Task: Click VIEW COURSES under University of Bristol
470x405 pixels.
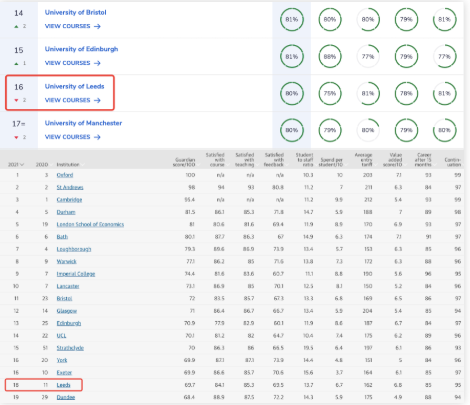Action: tap(68, 26)
